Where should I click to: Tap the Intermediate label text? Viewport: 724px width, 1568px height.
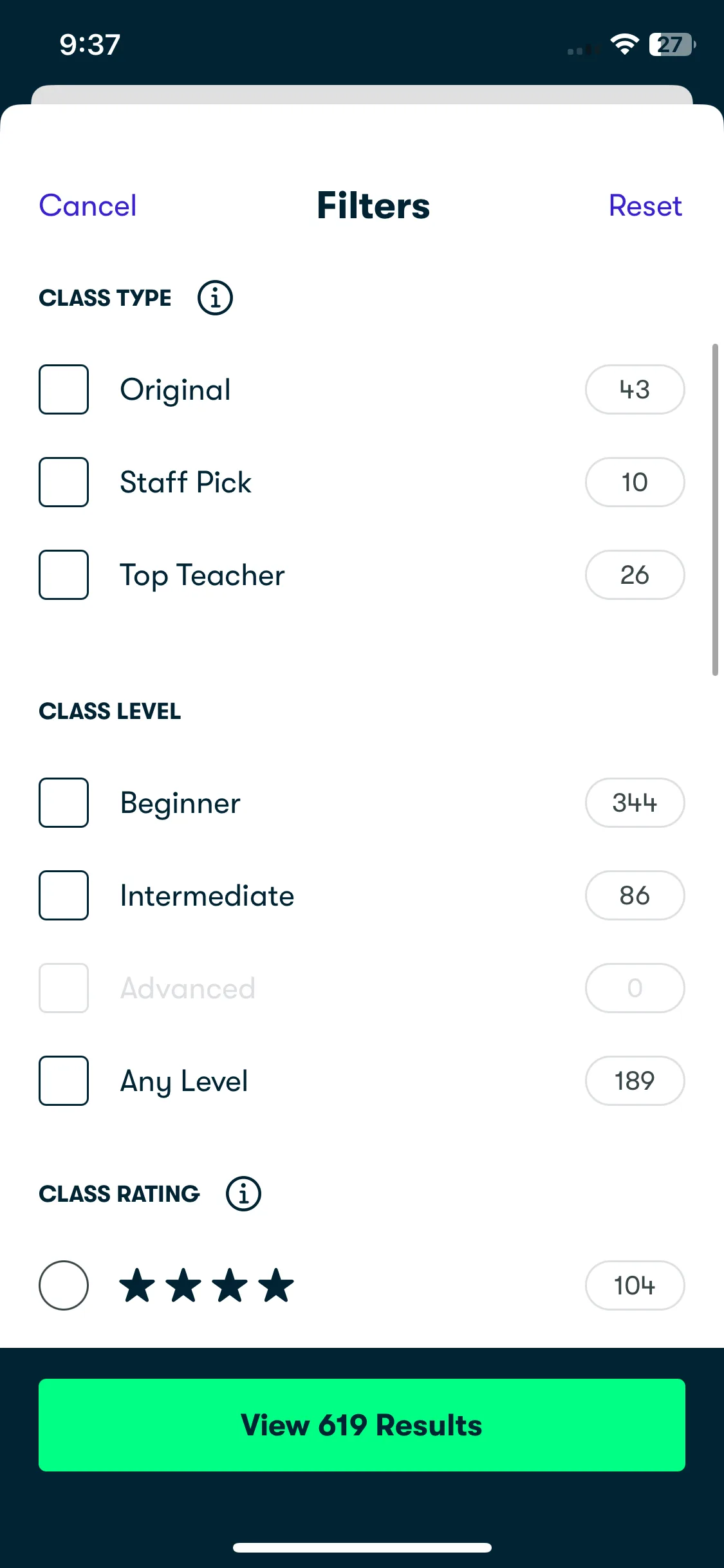[207, 895]
